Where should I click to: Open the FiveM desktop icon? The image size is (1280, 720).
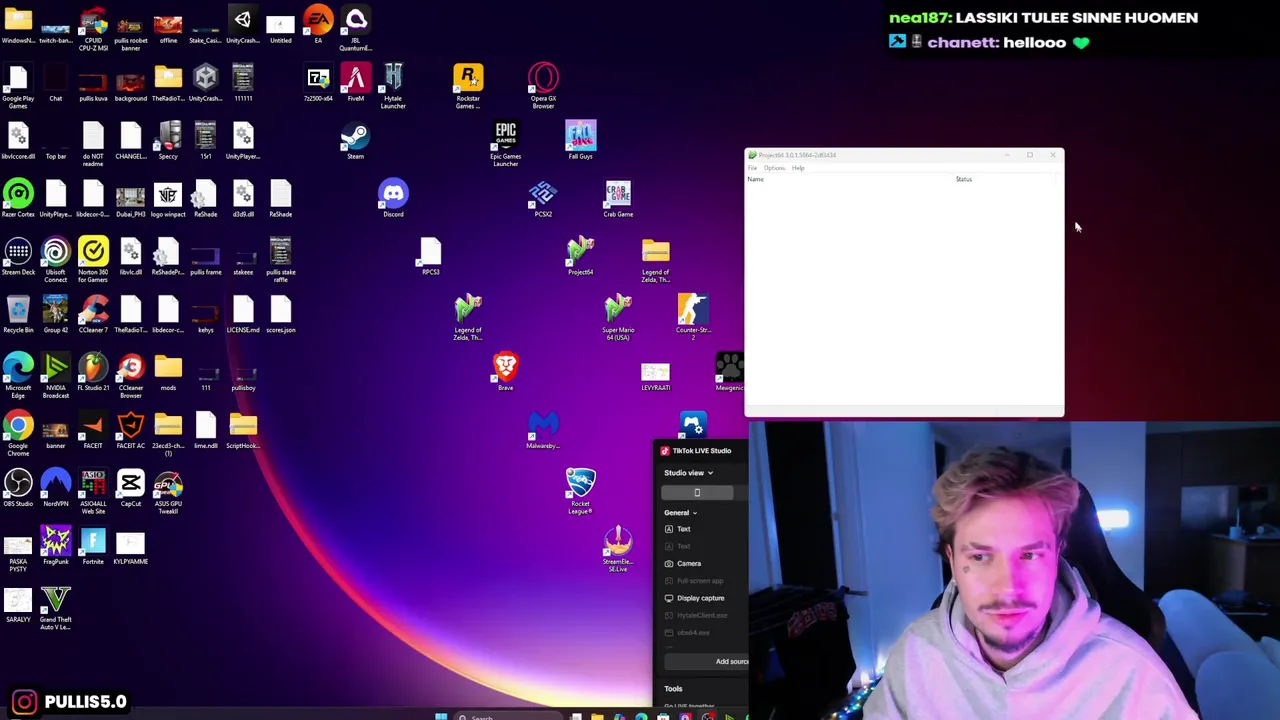(356, 83)
